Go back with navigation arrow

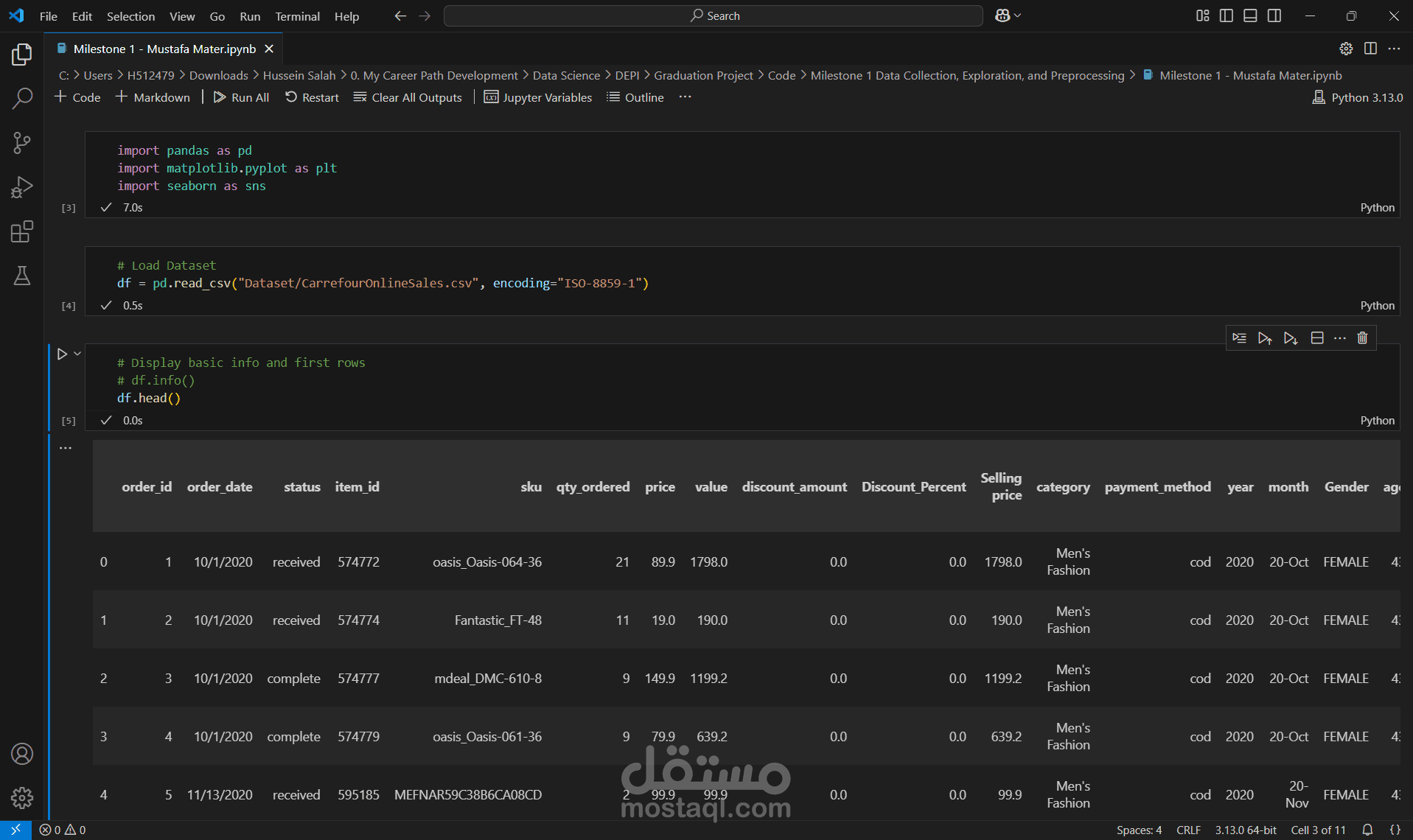400,15
